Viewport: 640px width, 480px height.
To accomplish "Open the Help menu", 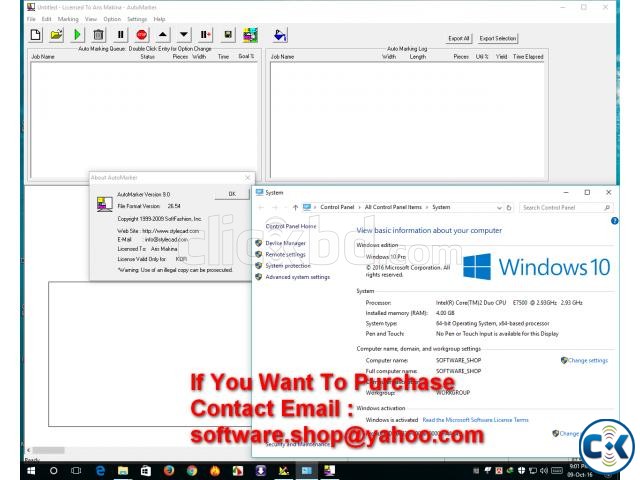I will [159, 19].
